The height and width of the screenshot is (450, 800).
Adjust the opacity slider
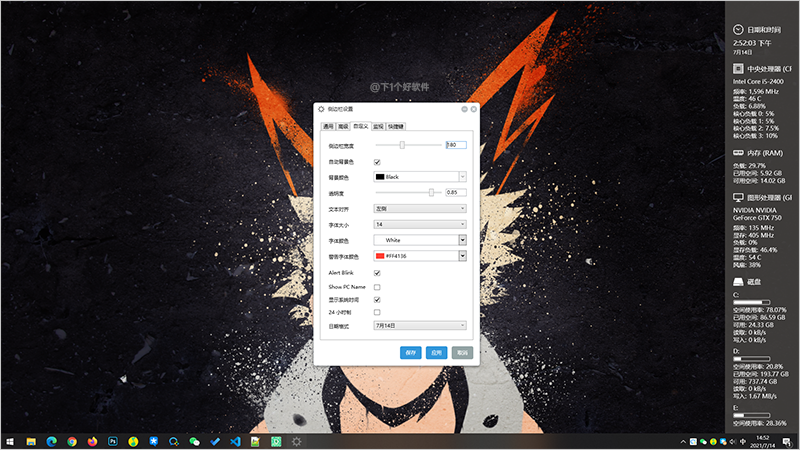click(431, 192)
